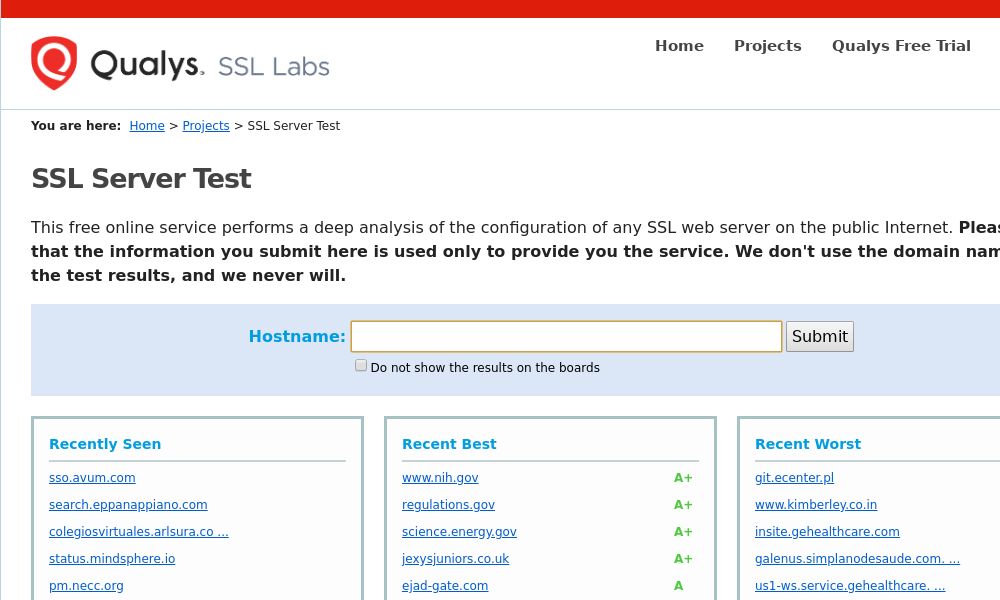Screen dimensions: 1000x600
Task: Click the A+ grade beside www.nih.gov
Action: coord(683,478)
